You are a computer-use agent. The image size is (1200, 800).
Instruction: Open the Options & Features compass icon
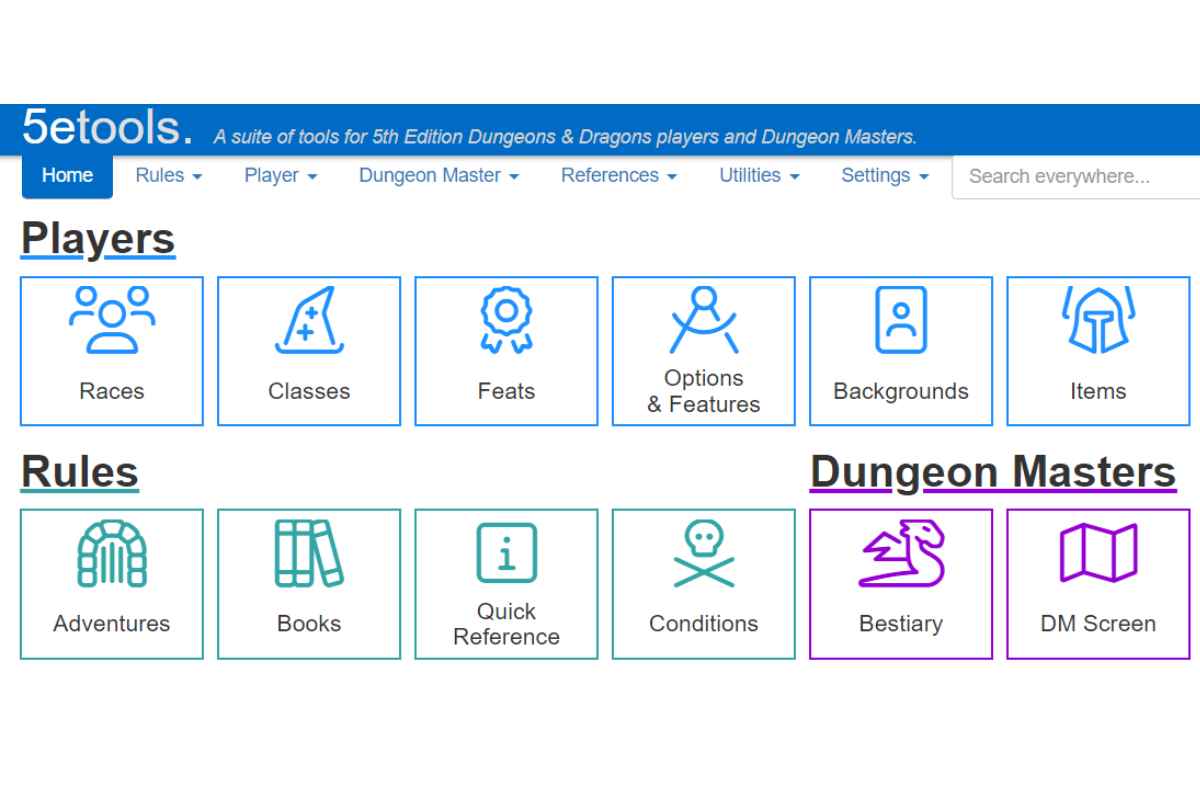tap(704, 320)
